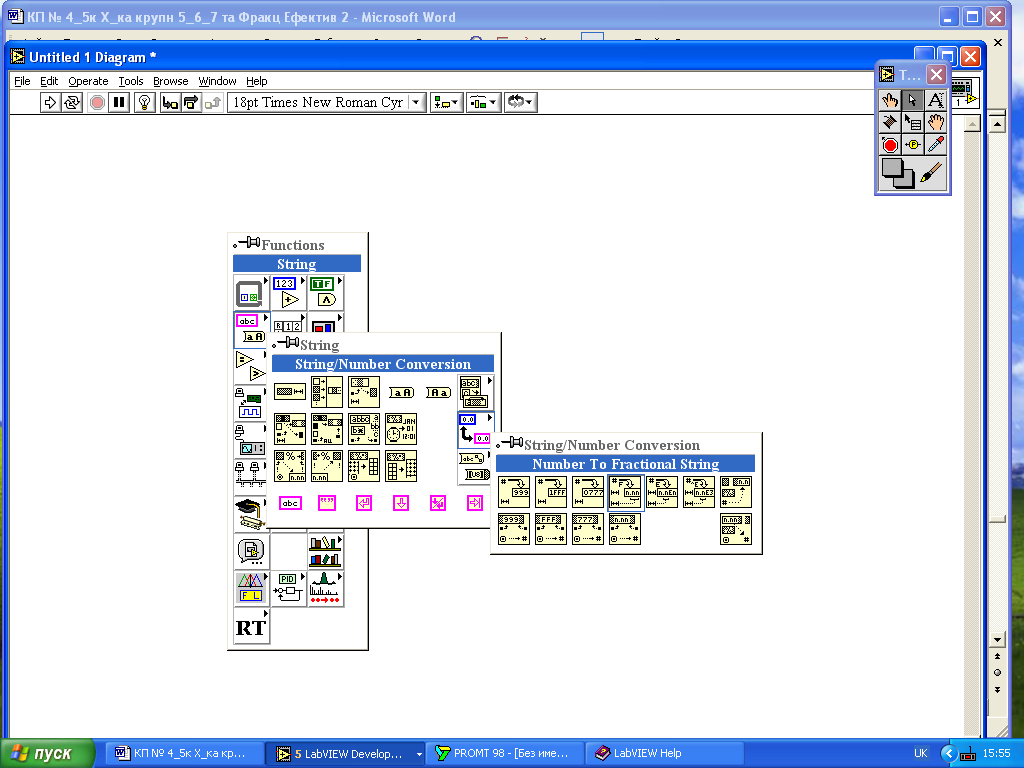Select the Scroll Window hand tool
The image size is (1024, 768).
pyautogui.click(x=935, y=122)
